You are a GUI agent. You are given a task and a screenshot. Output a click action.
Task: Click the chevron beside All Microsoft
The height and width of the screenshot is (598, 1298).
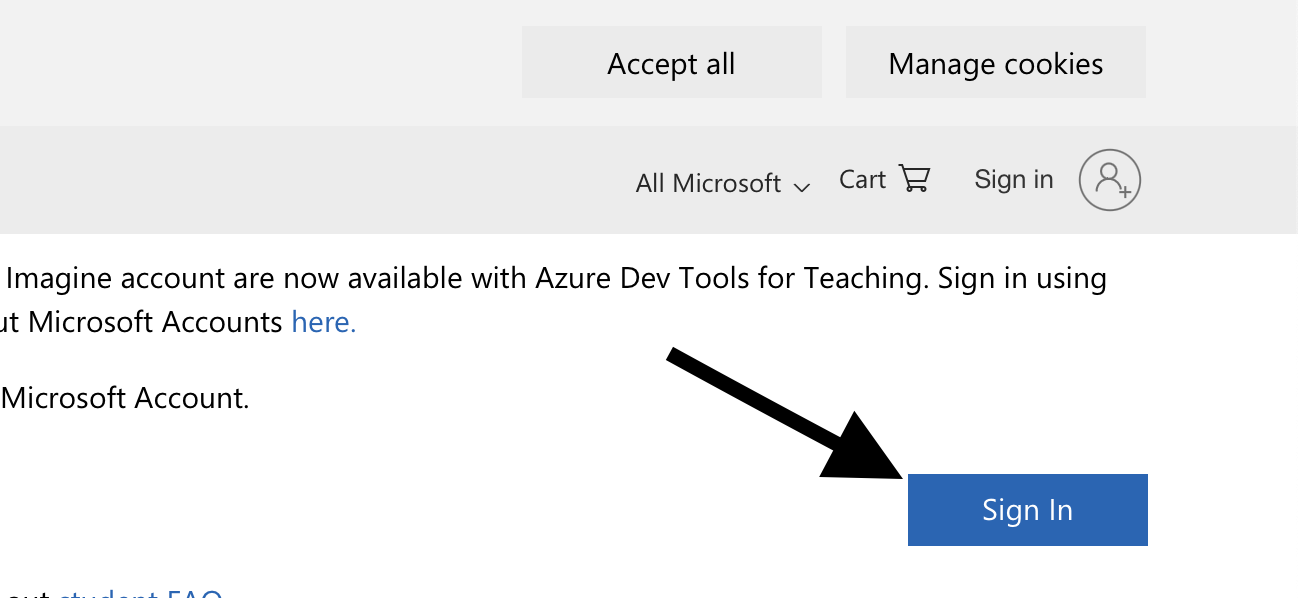coord(801,186)
